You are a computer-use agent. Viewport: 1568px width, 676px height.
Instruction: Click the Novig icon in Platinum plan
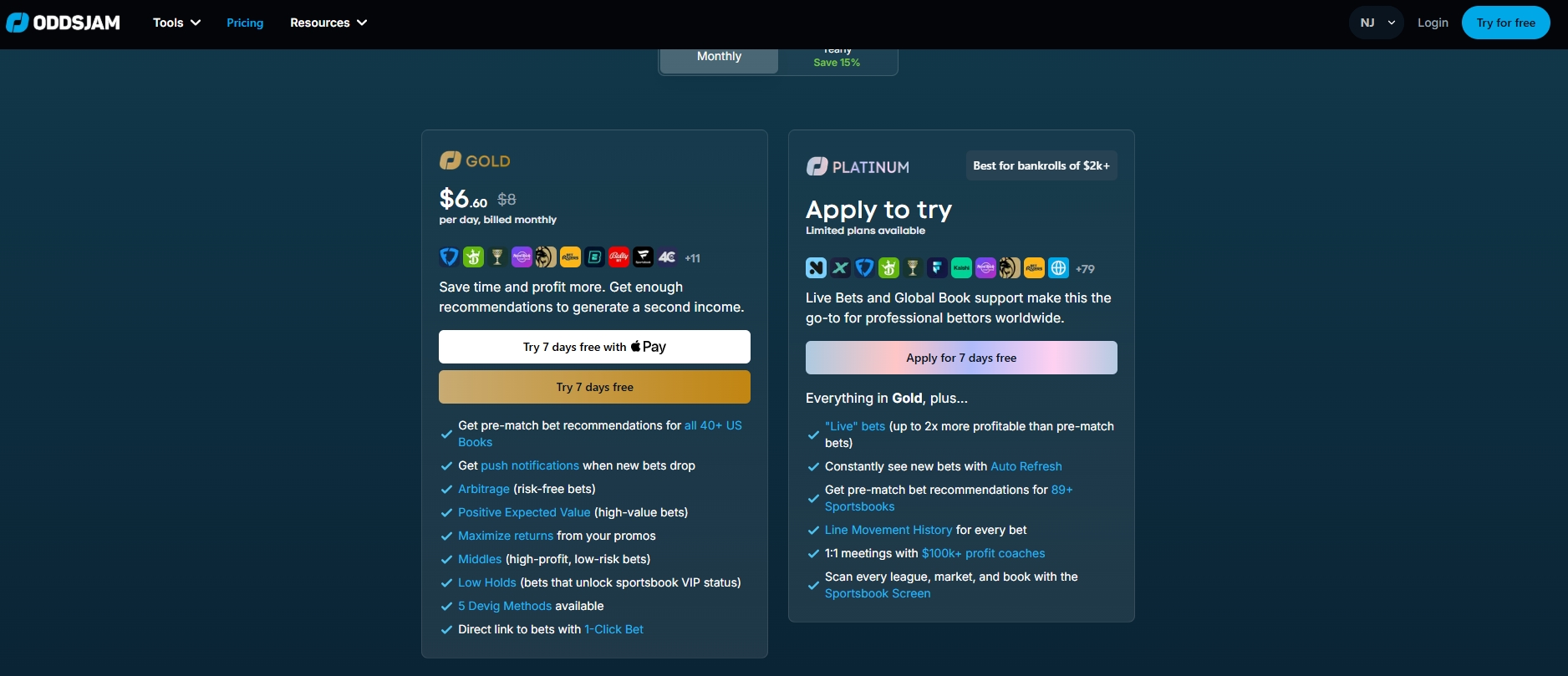coord(816,268)
